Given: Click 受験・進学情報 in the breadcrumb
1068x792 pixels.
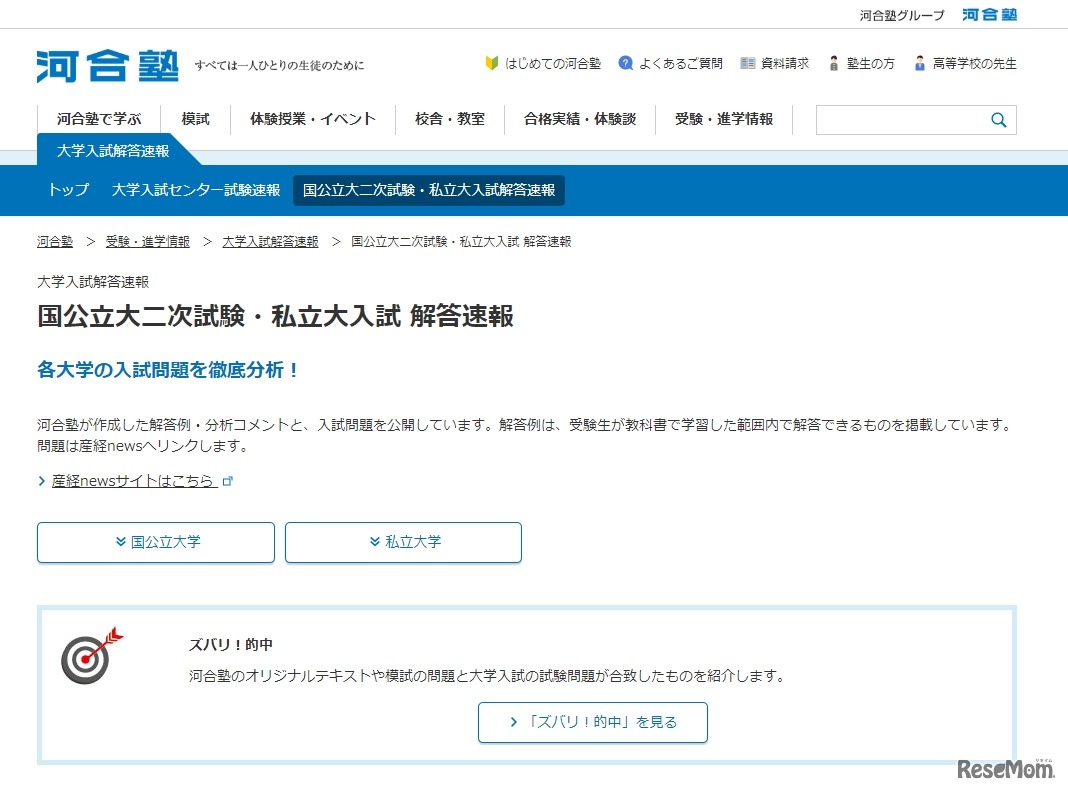Looking at the screenshot, I should [147, 242].
